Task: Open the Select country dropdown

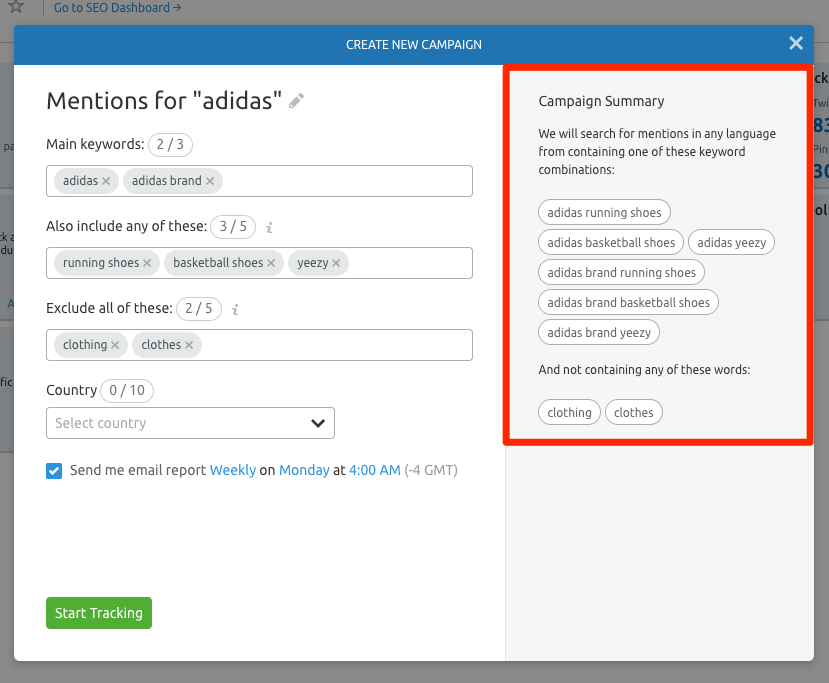Action: [x=190, y=423]
